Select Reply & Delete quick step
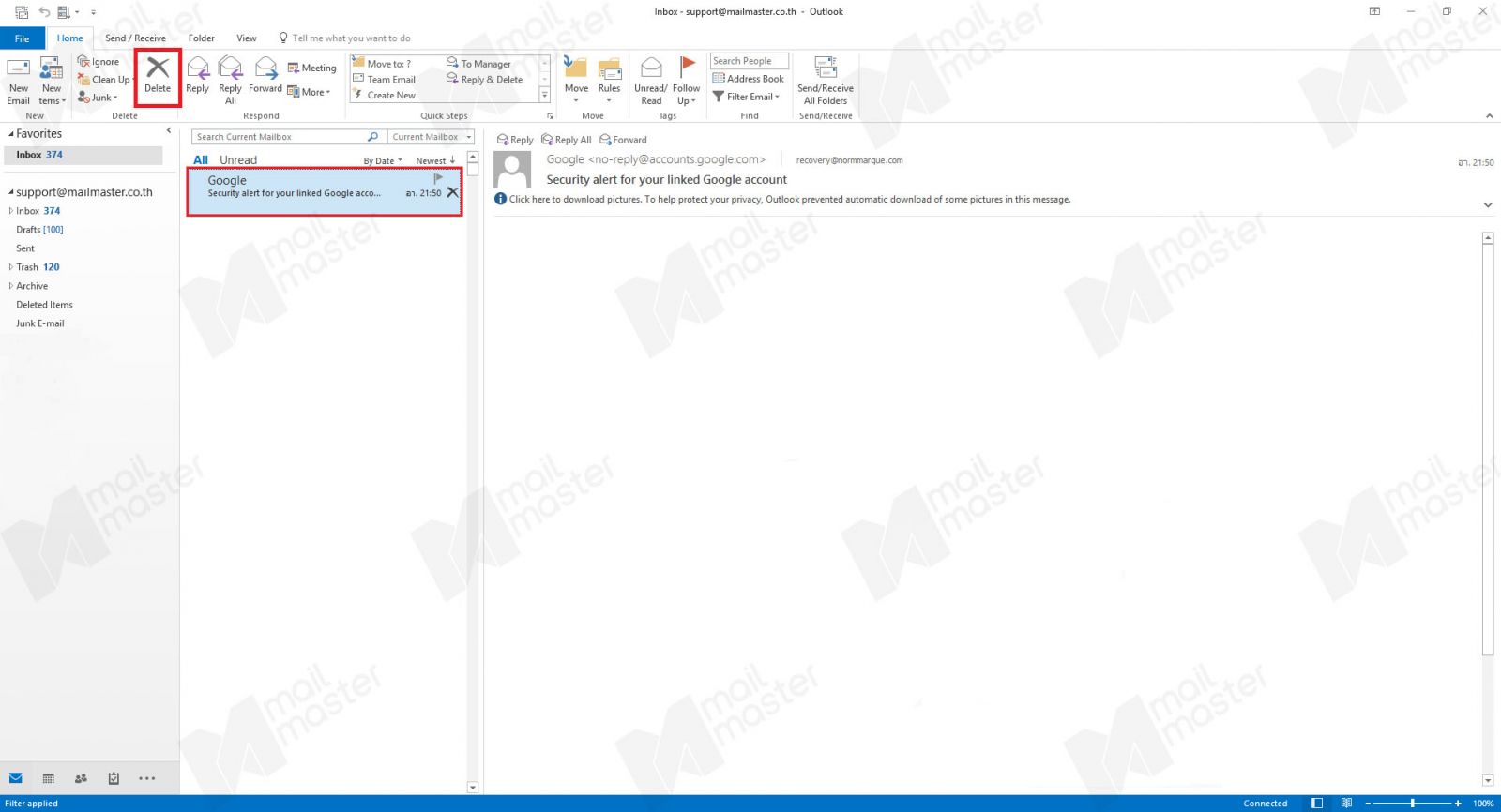Image resolution: width=1501 pixels, height=812 pixels. pos(485,80)
